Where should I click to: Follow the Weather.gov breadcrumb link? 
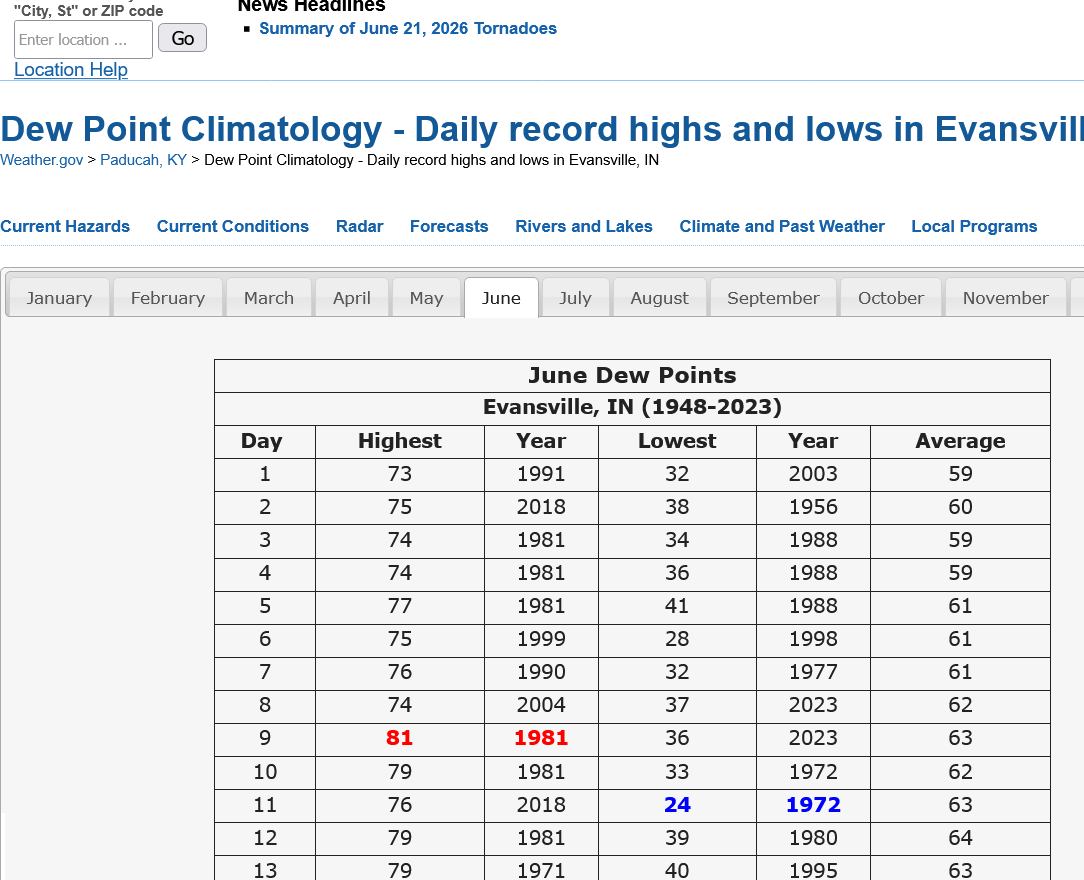[41, 160]
